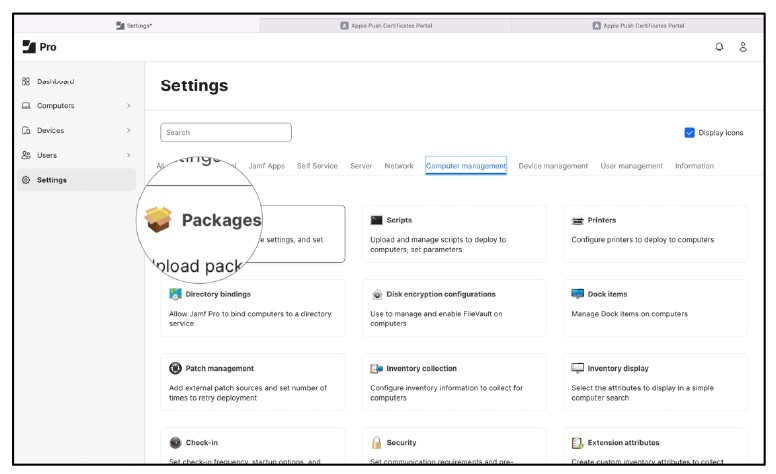Open Inventory display settings
The height and width of the screenshot is (474, 776).
pos(655,382)
